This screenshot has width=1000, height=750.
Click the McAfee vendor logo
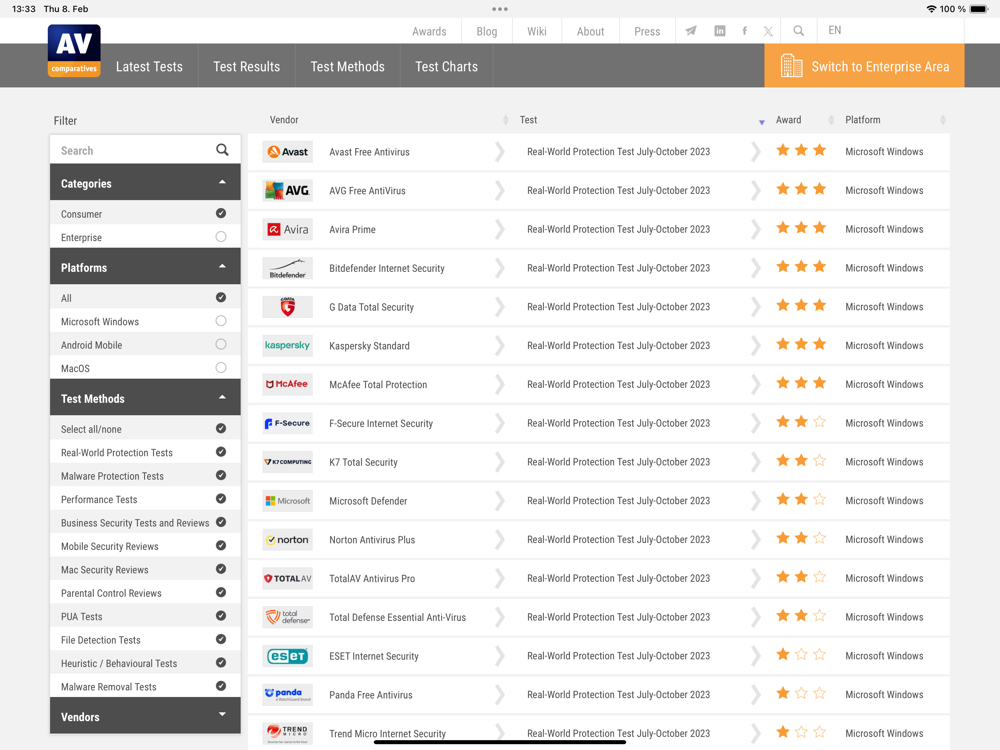(x=288, y=385)
